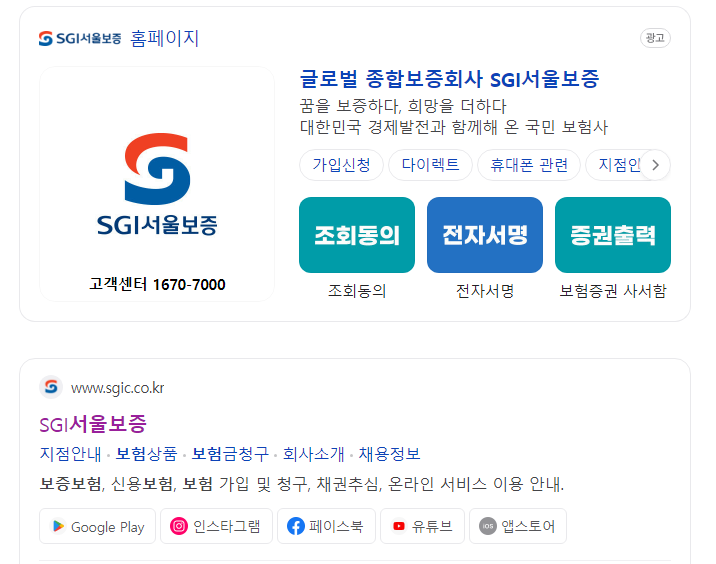Open the 페이스북 social link
The width and height of the screenshot is (716, 564).
[326, 526]
